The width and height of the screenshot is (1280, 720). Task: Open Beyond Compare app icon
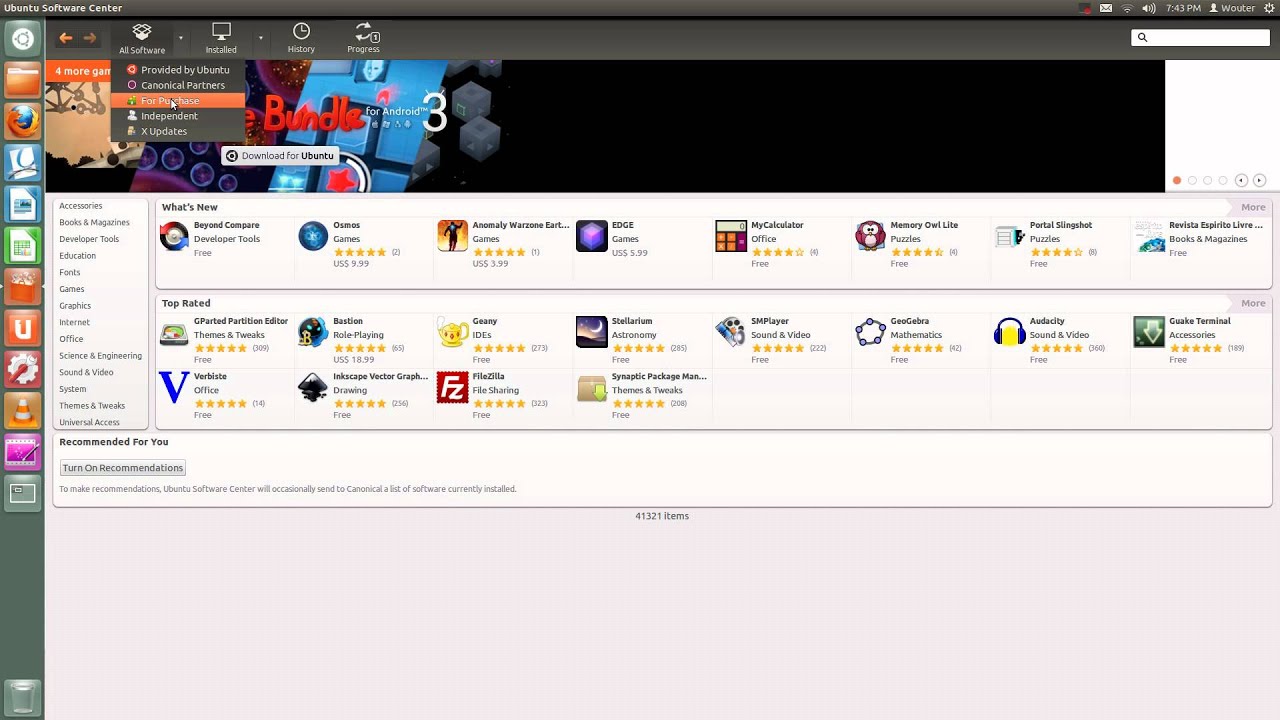pos(174,237)
